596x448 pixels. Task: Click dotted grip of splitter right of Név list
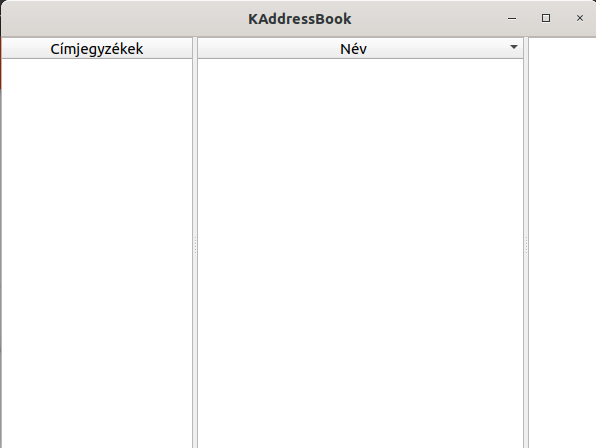(x=526, y=245)
